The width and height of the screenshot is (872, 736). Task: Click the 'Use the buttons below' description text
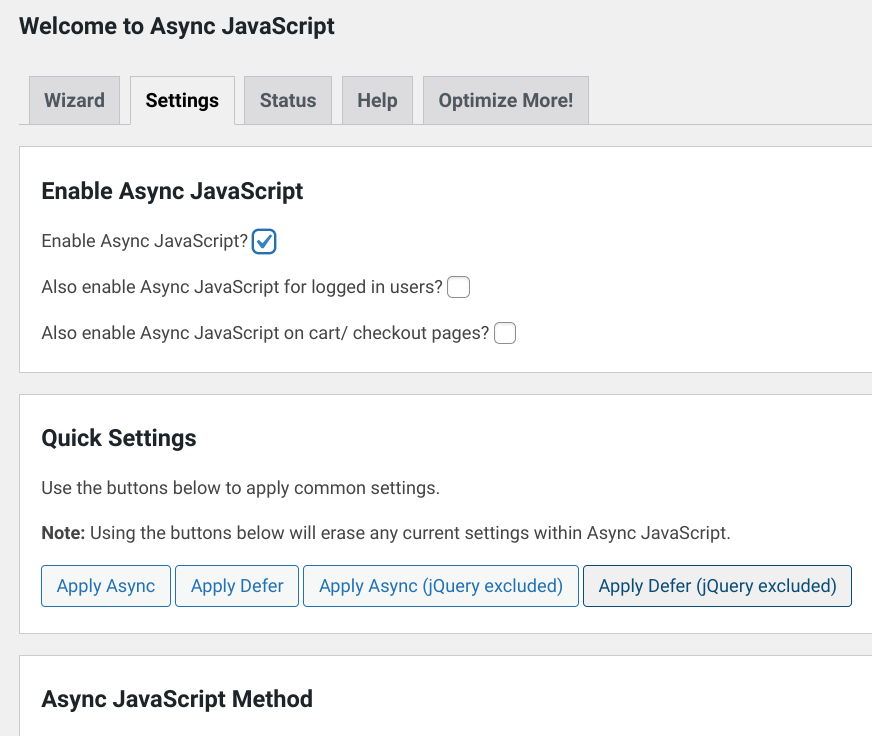(241, 488)
